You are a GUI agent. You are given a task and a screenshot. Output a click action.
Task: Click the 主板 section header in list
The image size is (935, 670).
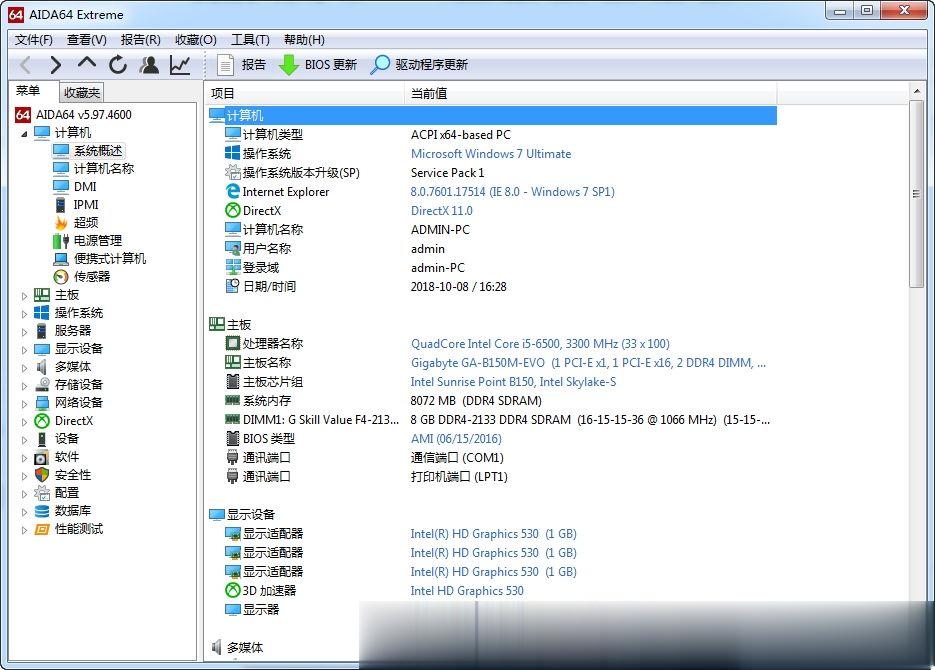[x=239, y=325]
